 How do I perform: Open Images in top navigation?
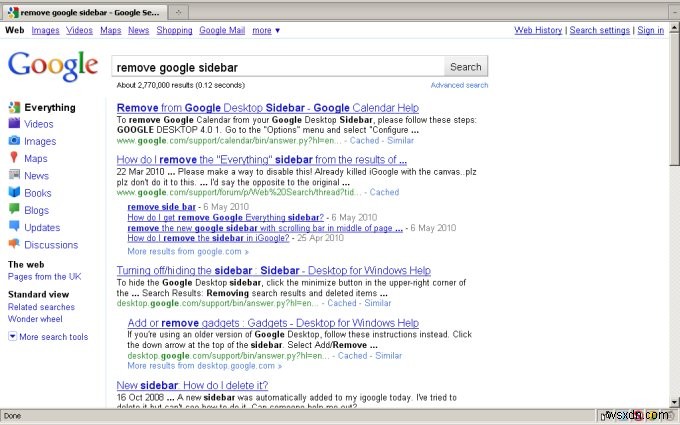tap(46, 30)
